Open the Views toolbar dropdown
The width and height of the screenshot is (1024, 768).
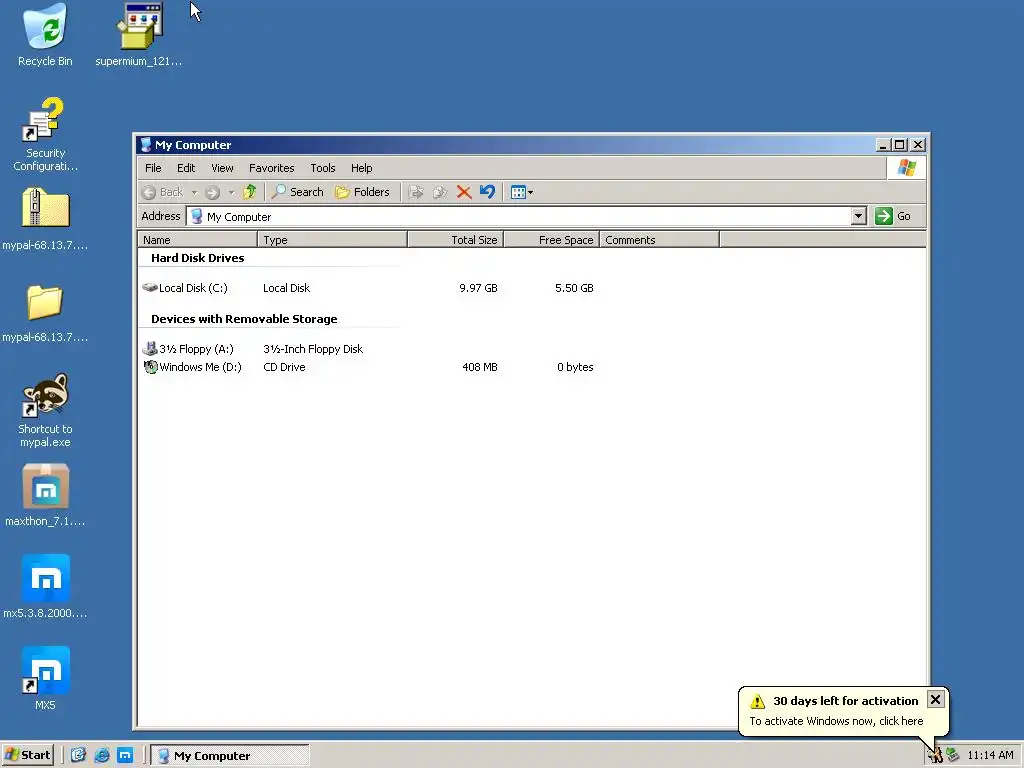pyautogui.click(x=522, y=192)
